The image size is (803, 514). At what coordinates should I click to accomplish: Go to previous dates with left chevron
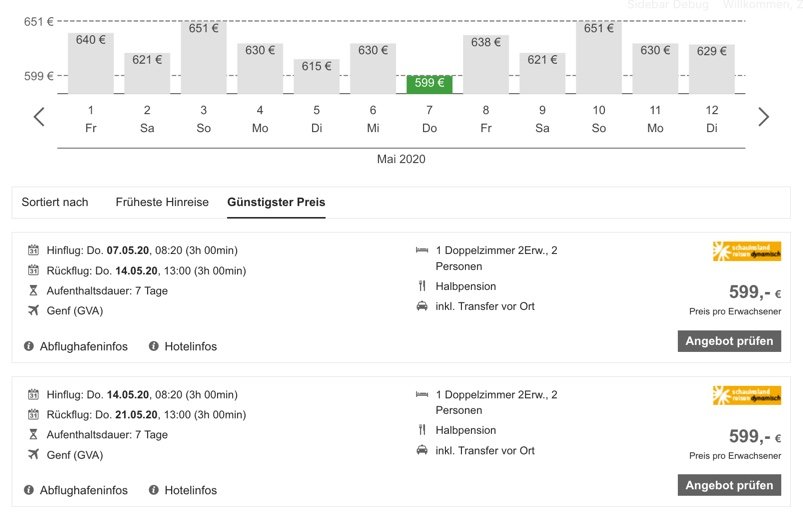[x=39, y=117]
